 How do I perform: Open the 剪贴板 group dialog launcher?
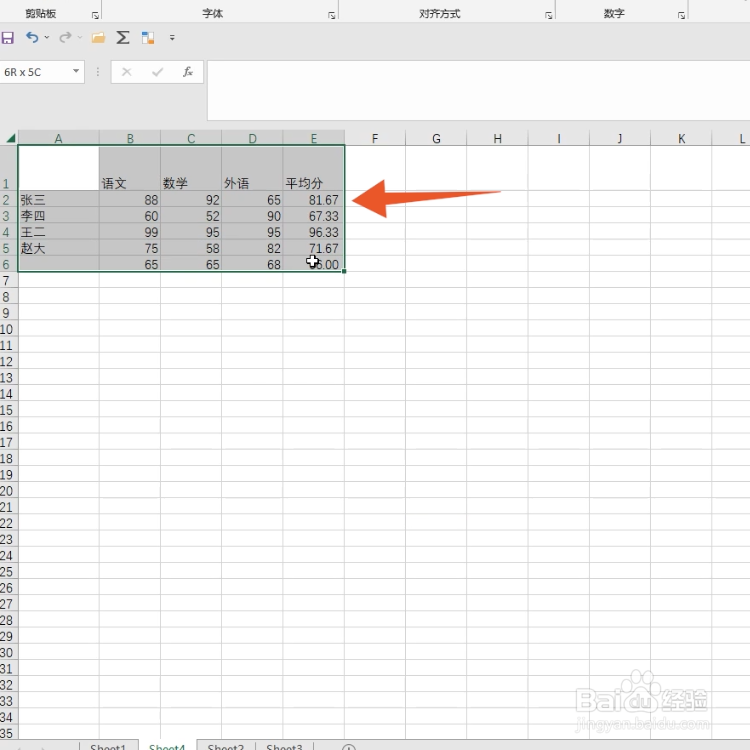coord(95,16)
